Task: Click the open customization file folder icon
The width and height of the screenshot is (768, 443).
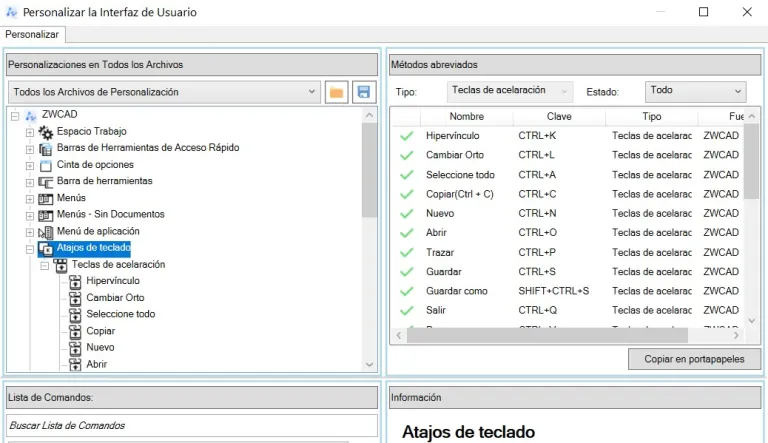Action: point(336,92)
